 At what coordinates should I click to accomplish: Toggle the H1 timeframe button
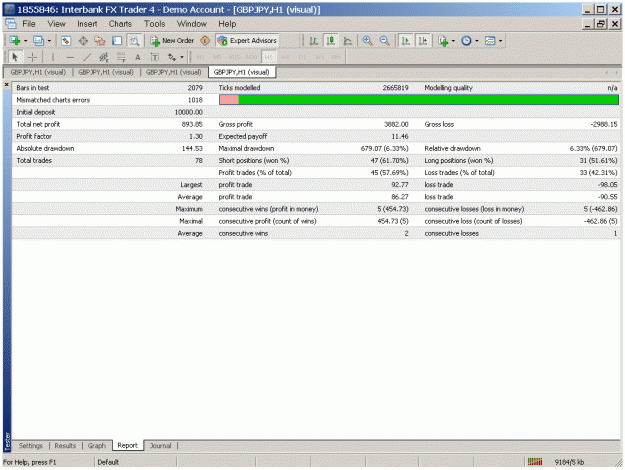268,57
